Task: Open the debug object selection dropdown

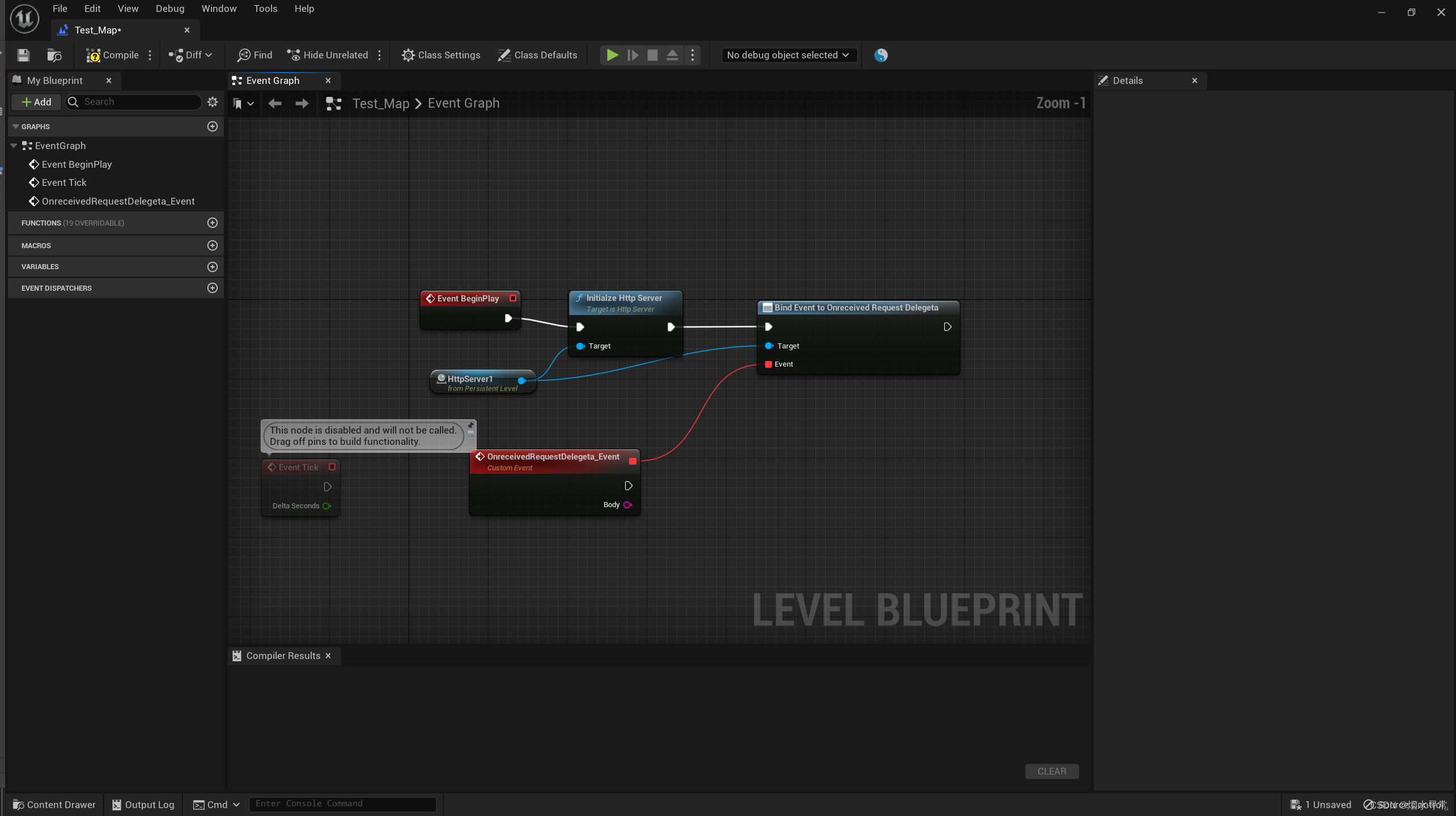Action: [788, 55]
